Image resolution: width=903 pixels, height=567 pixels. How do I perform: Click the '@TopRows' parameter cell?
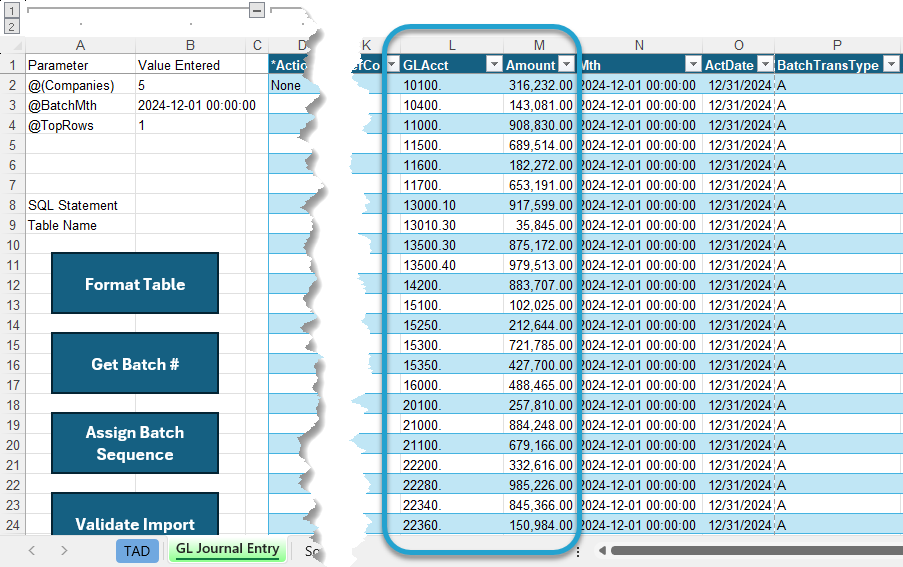pos(80,125)
